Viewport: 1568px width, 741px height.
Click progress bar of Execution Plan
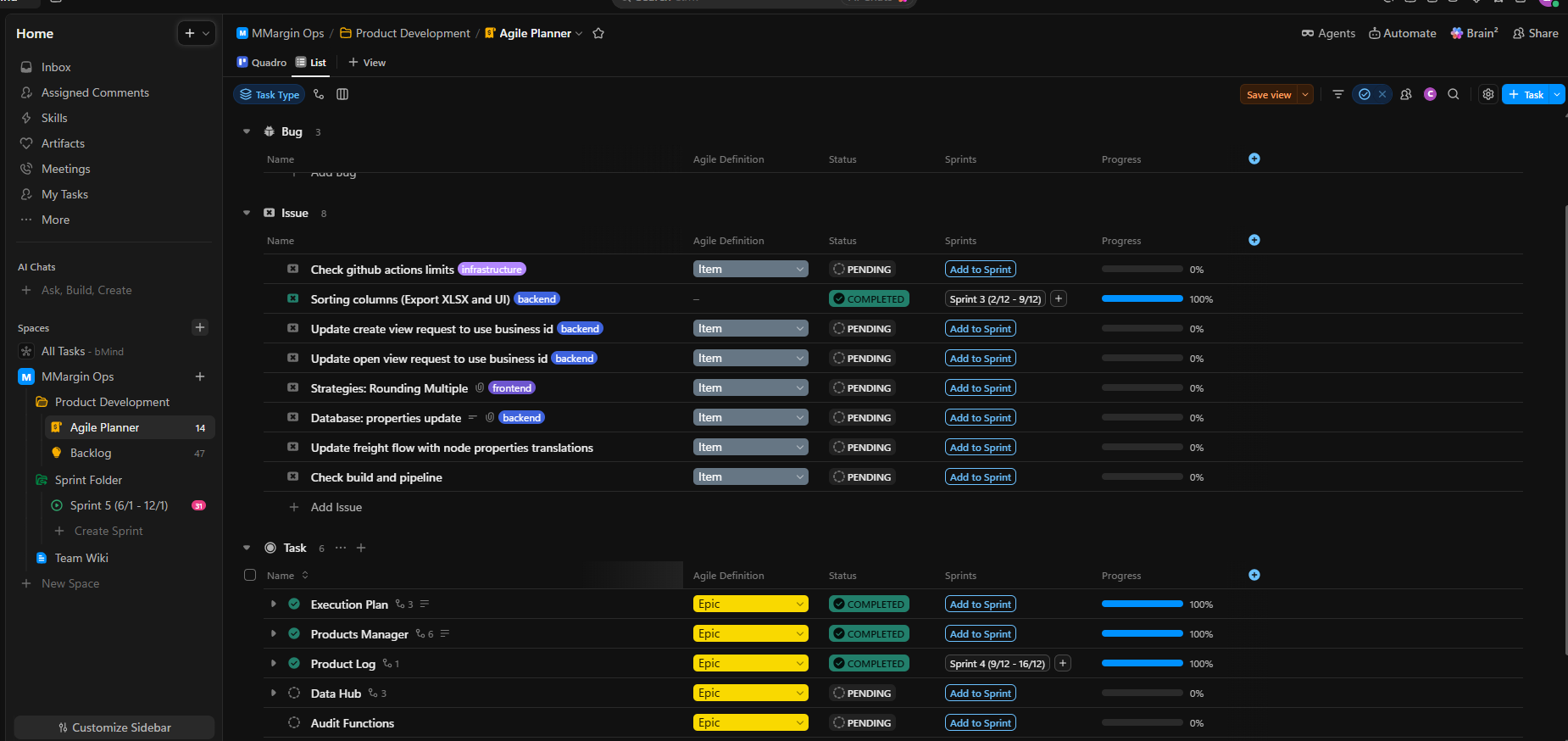pos(1143,604)
